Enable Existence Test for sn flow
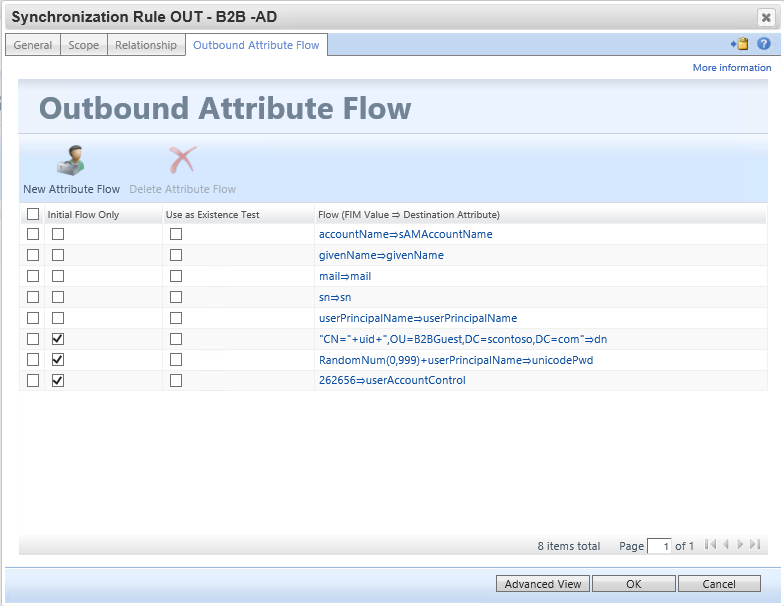The height and width of the screenshot is (606, 784). [x=176, y=297]
